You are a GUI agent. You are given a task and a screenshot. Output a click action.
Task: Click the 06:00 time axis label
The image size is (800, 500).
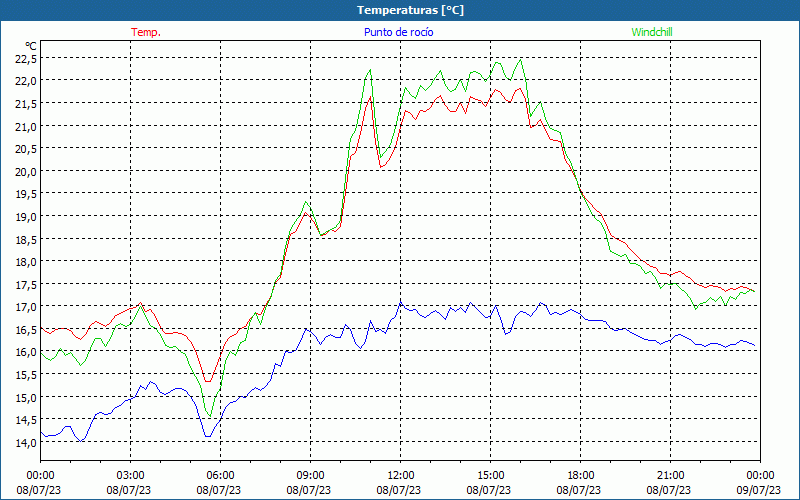pos(220,476)
